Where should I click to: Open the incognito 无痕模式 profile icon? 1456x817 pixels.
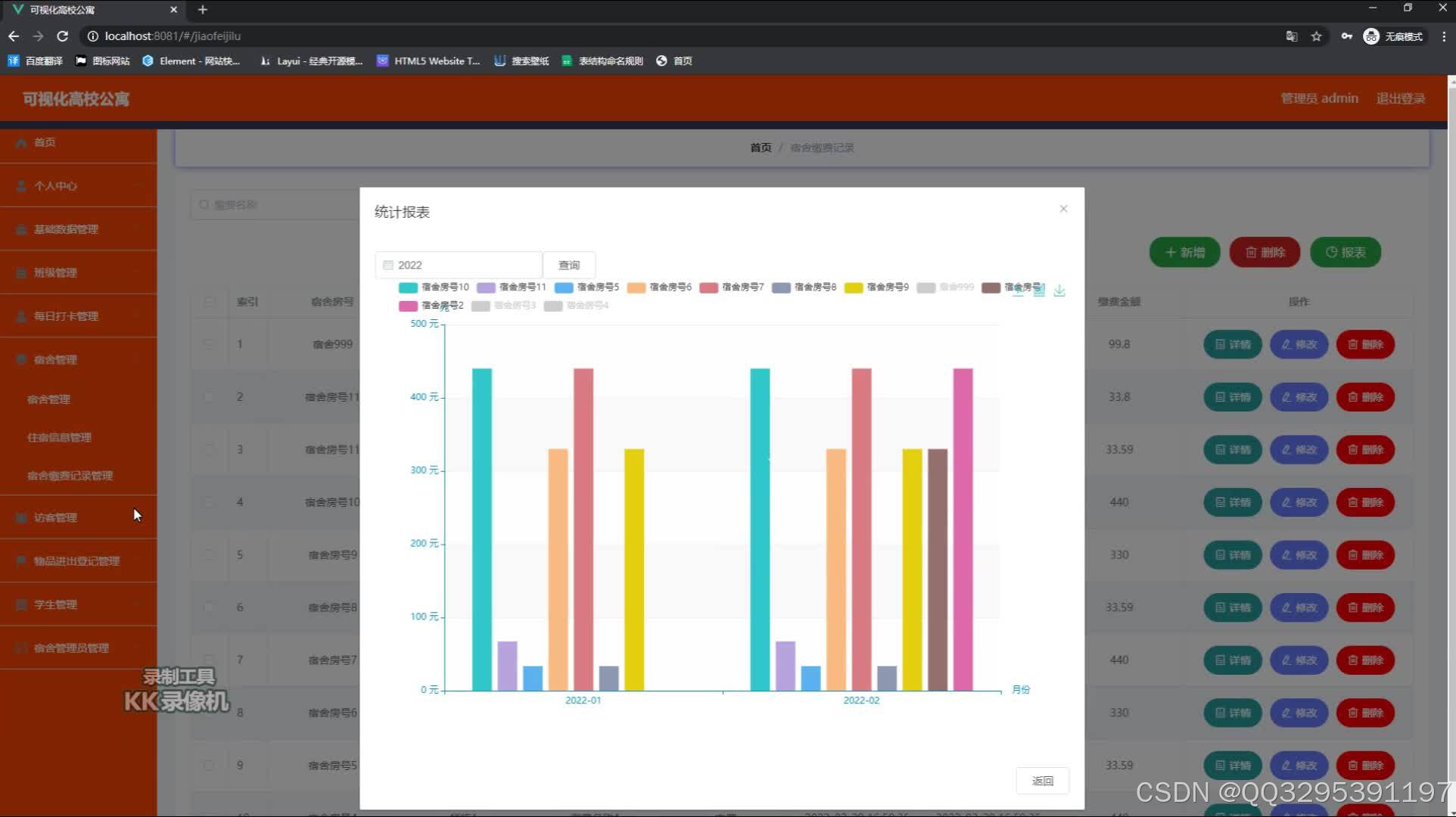click(1393, 36)
